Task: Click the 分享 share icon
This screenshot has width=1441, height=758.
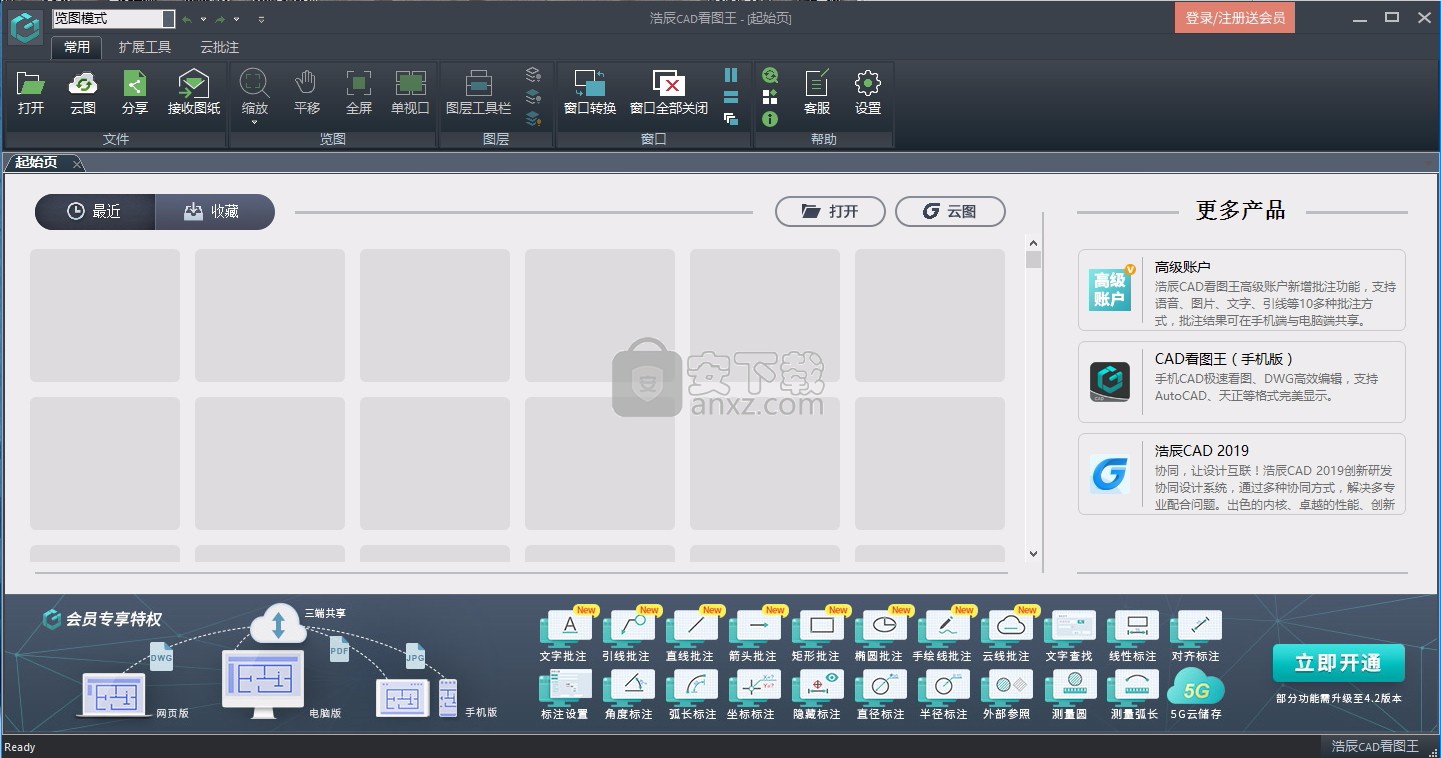Action: coord(135,93)
